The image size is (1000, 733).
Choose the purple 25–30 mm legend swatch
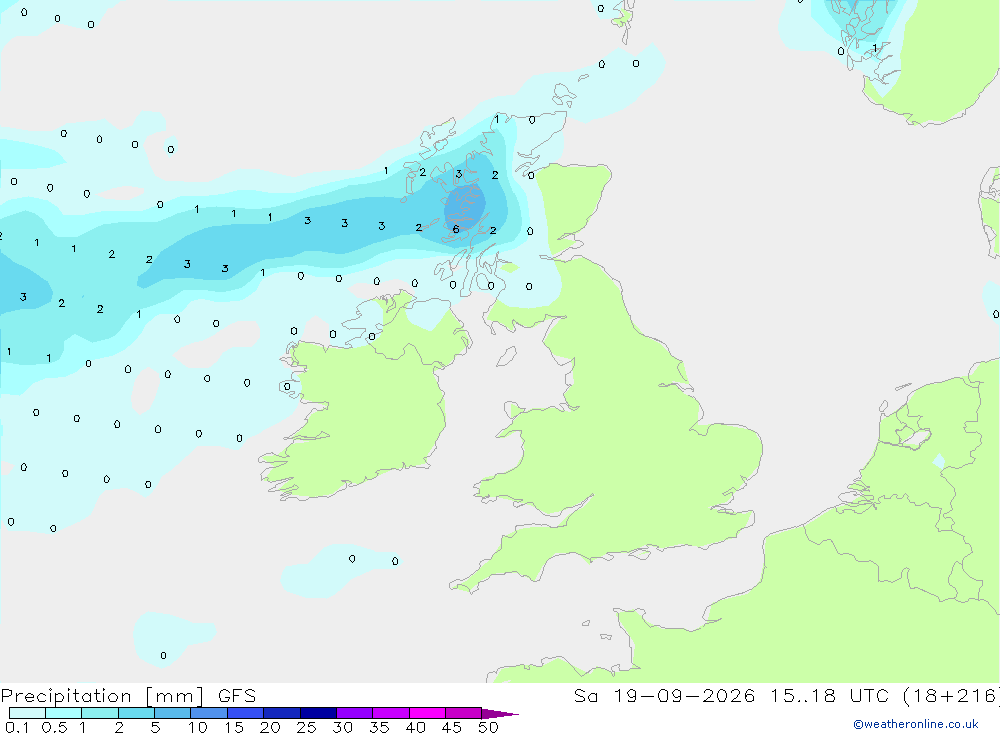click(318, 713)
